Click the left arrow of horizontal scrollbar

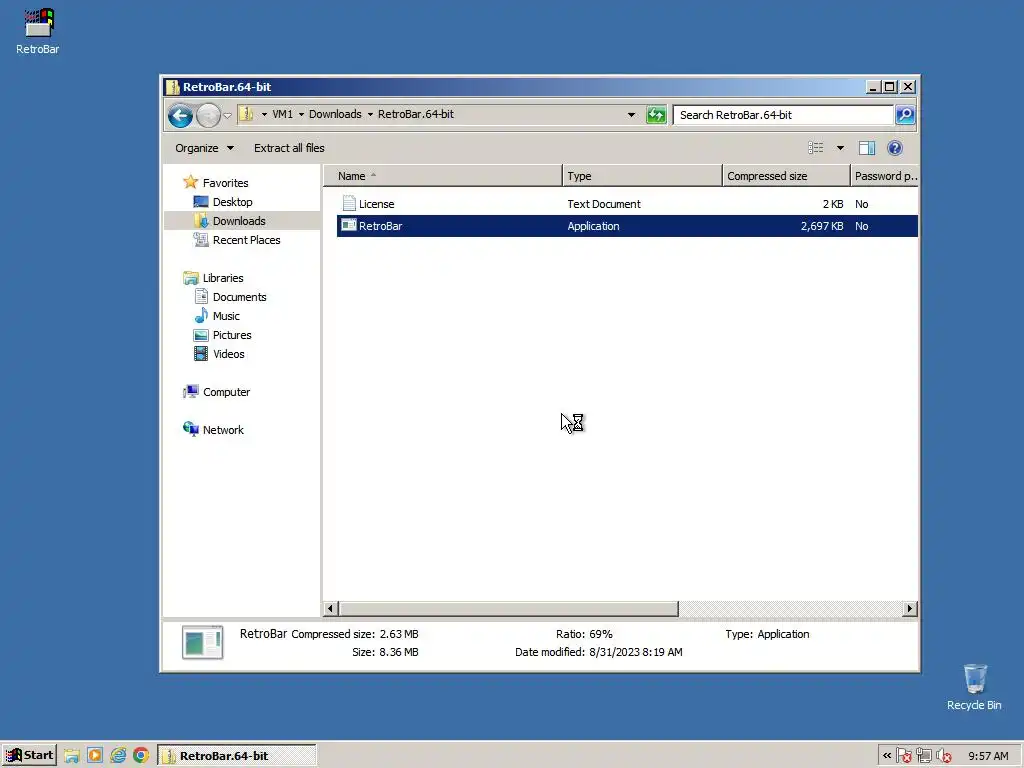[x=330, y=609]
